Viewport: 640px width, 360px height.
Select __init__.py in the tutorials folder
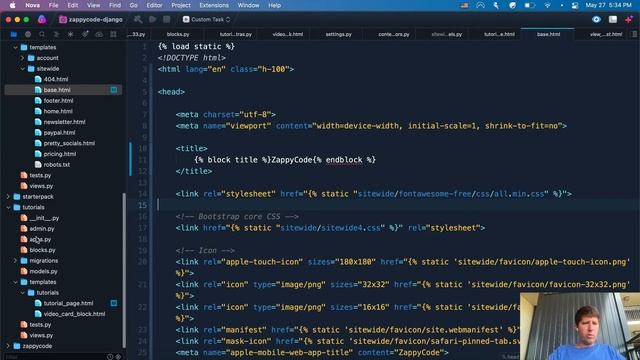point(44,218)
